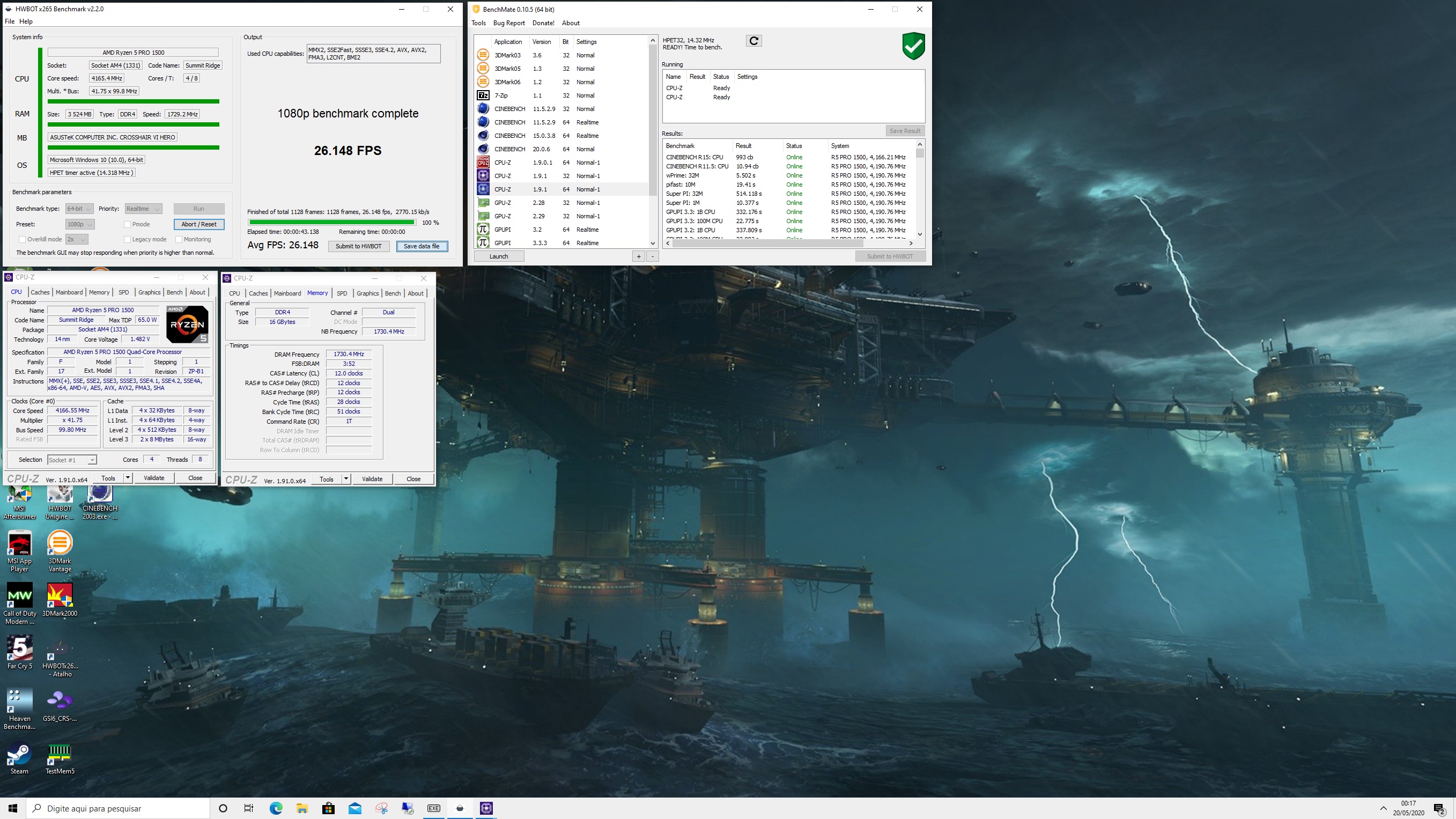The height and width of the screenshot is (819, 1456).
Task: Open GSI6_CRS desktop icon
Action: pos(60,705)
